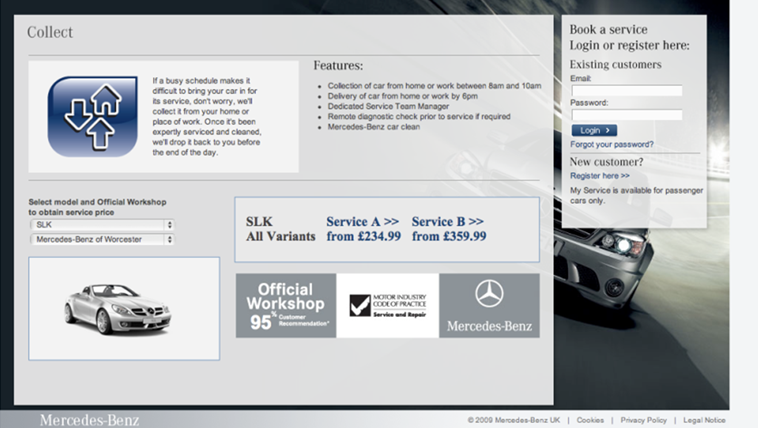
Task: Click the Motor Industry Code of Practice badge
Action: [x=387, y=305]
